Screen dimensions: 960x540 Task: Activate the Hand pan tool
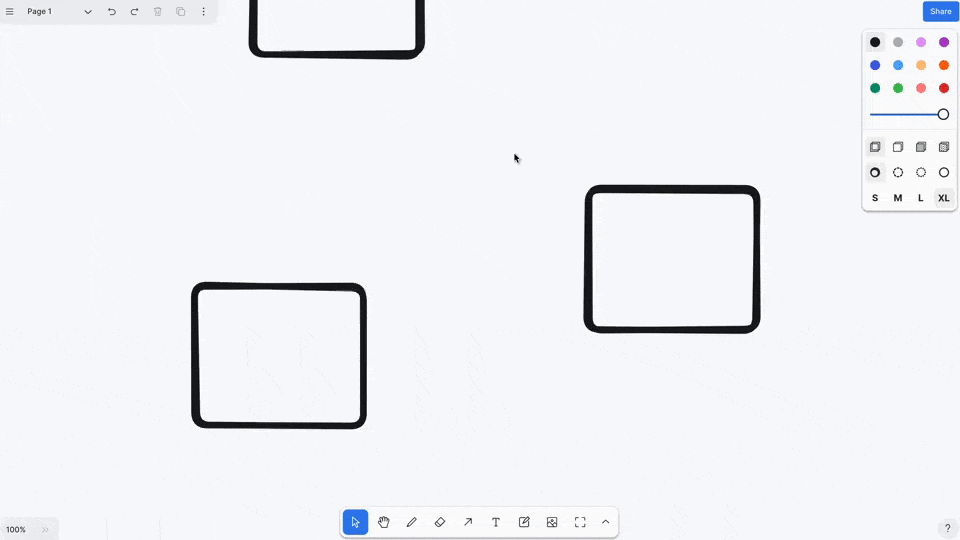point(383,522)
